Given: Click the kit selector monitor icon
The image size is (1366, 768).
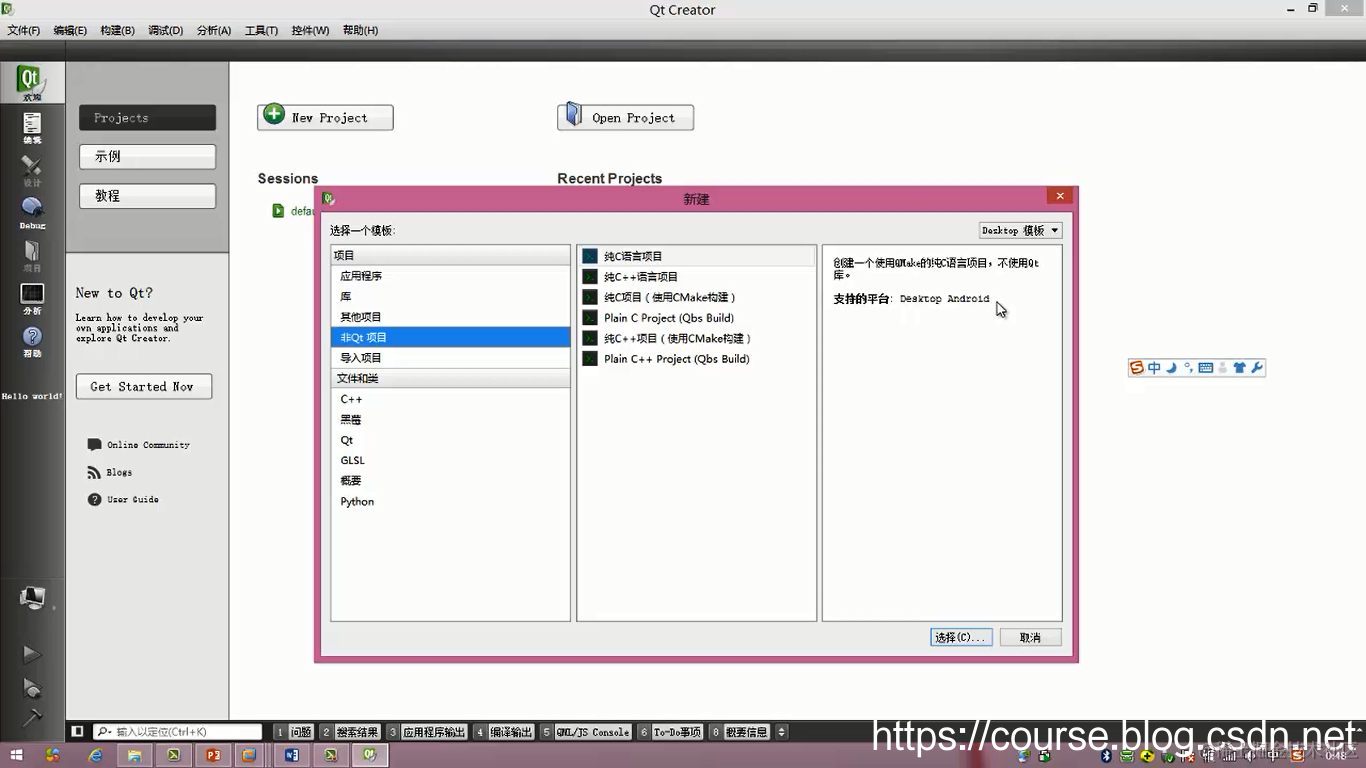Looking at the screenshot, I should pos(32,598).
